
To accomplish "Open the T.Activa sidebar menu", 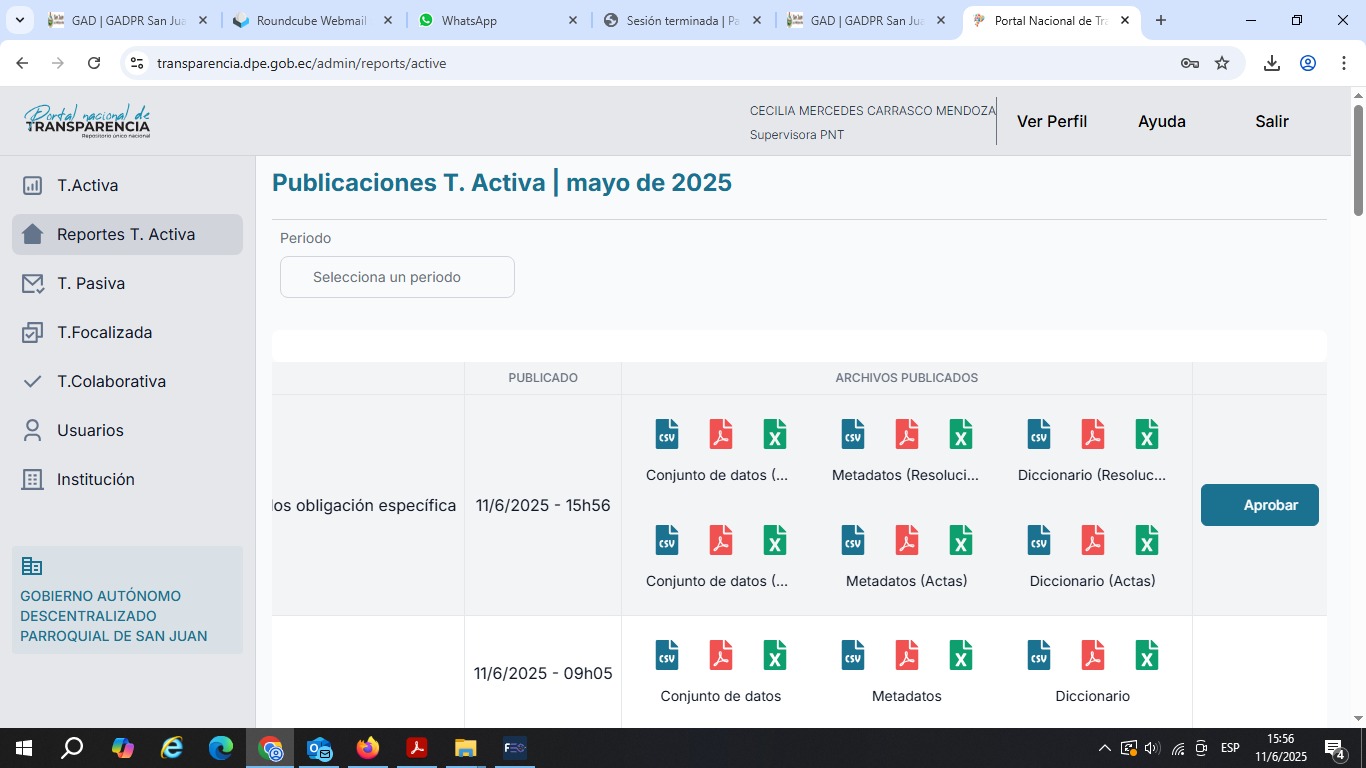I will click(x=87, y=185).
